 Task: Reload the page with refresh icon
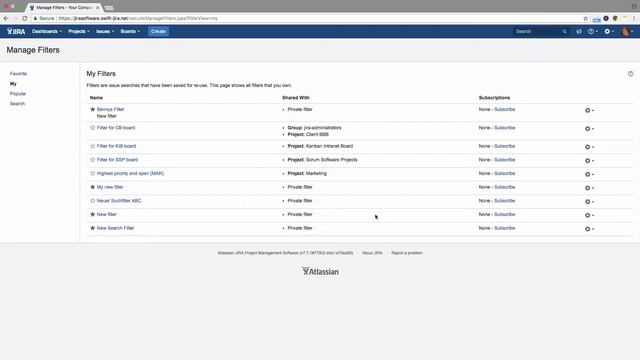24,18
